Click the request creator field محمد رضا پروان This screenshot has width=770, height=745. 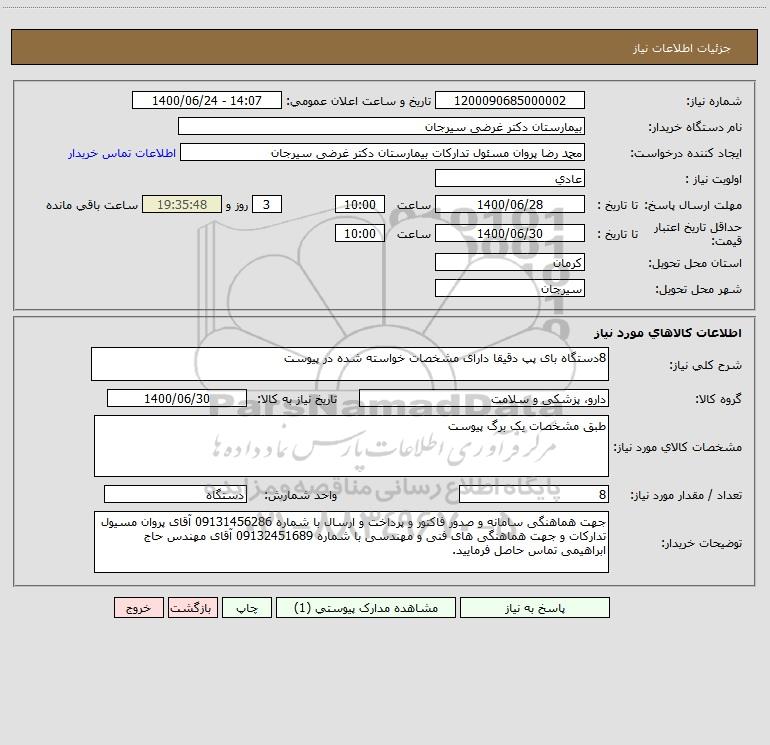point(383,152)
